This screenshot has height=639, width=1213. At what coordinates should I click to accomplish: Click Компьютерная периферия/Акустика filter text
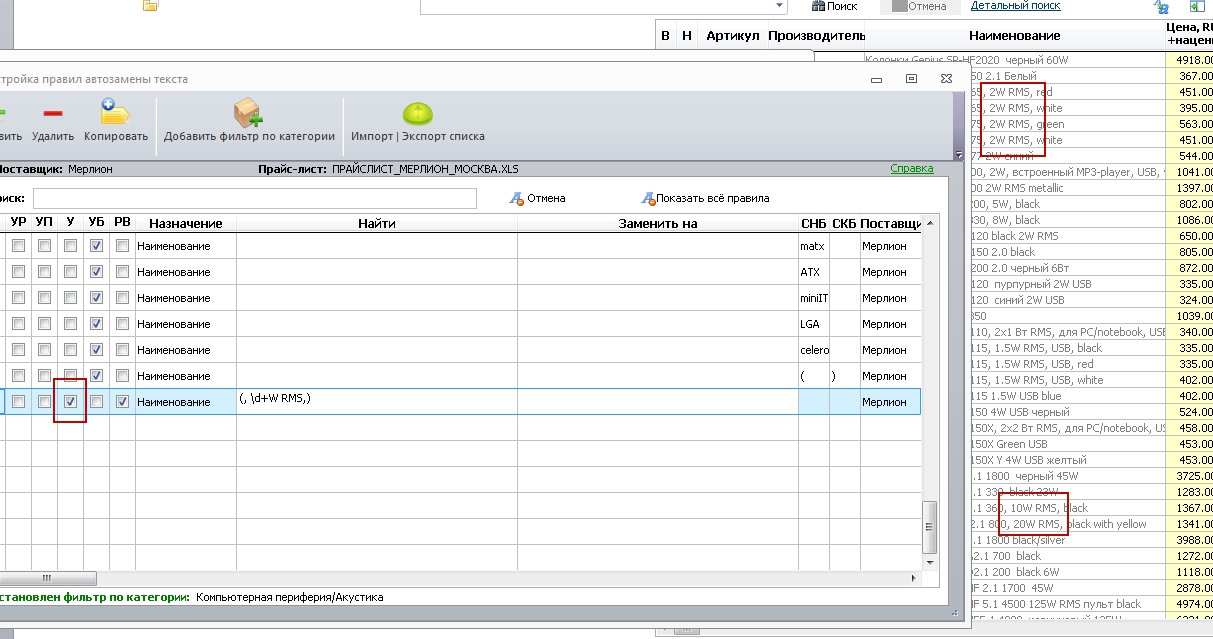point(290,597)
